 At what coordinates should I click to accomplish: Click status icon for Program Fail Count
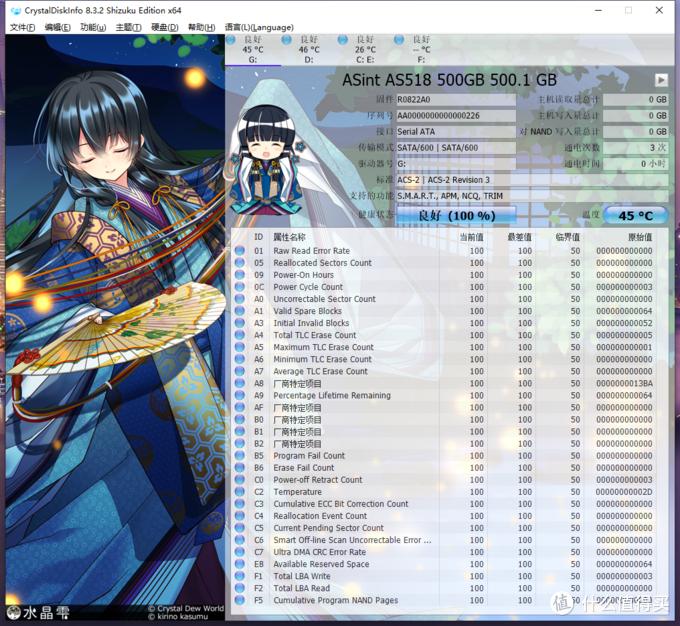click(x=240, y=456)
